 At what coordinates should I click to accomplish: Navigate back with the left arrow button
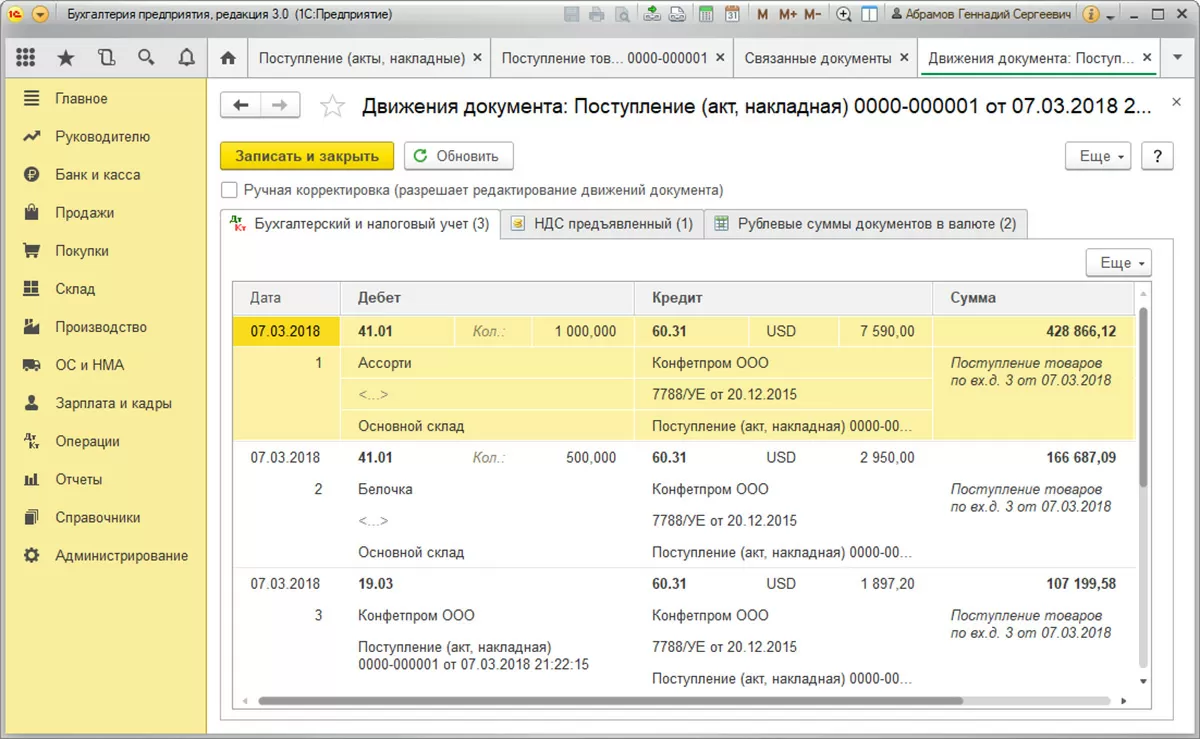pyautogui.click(x=242, y=106)
